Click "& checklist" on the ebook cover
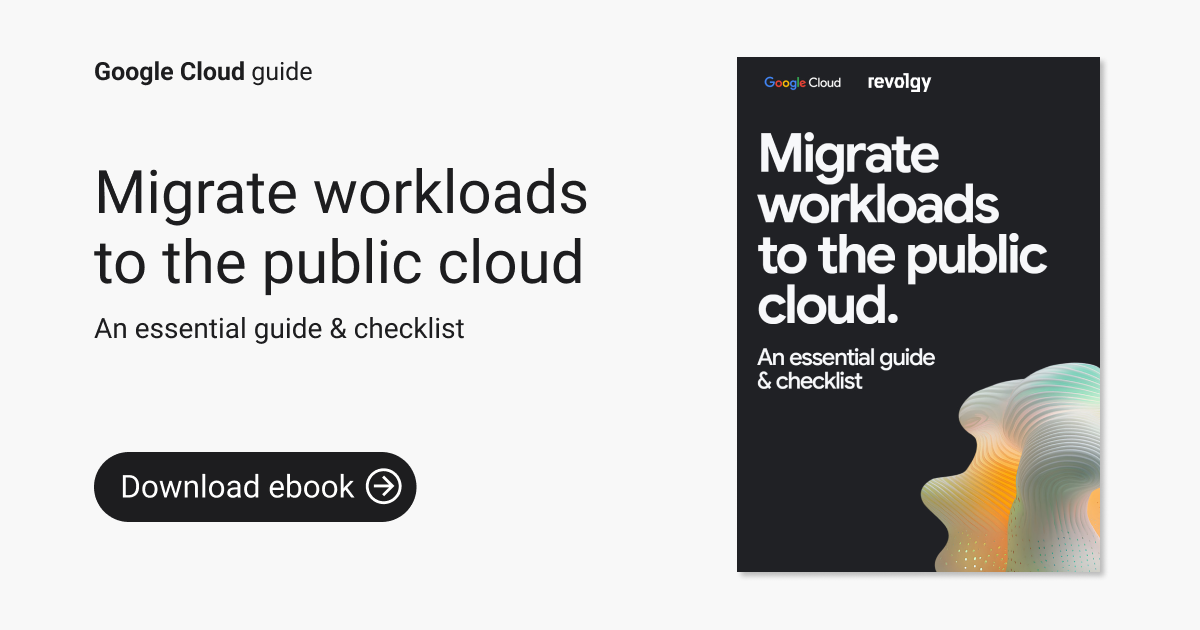This screenshot has height=630, width=1200. pyautogui.click(x=810, y=381)
